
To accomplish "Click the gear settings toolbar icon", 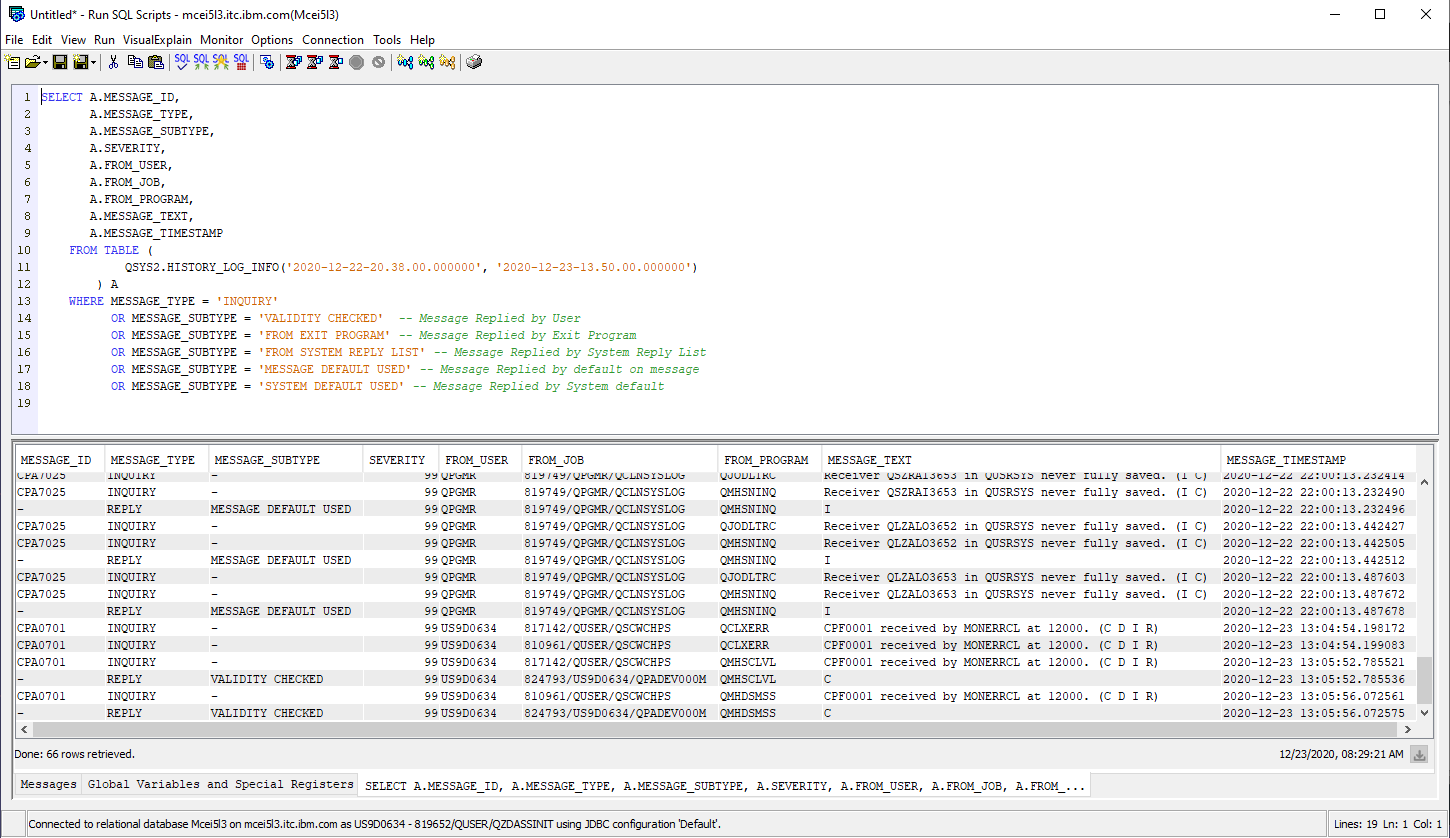I will pos(267,62).
